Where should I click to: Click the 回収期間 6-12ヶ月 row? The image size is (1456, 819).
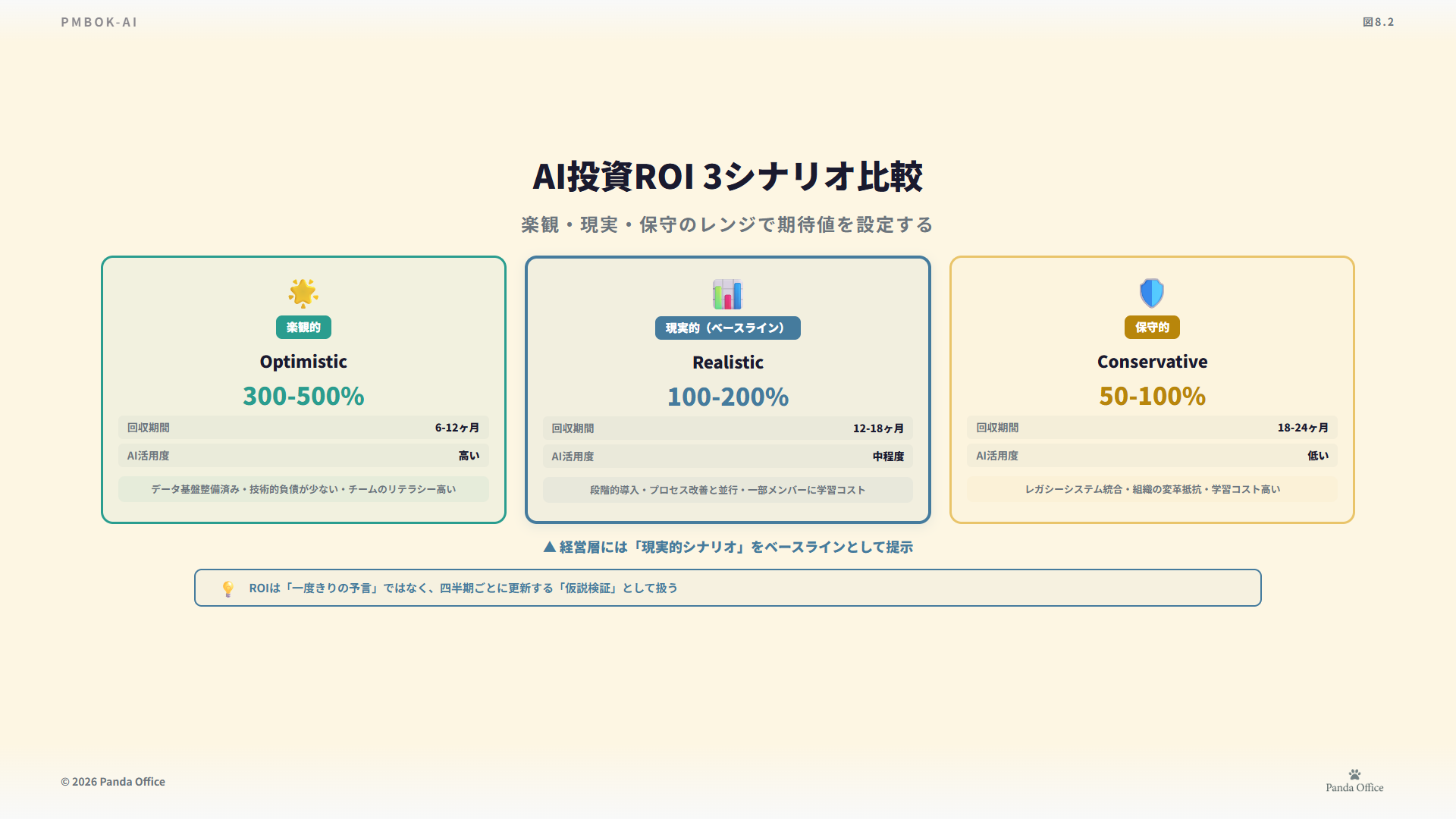(303, 428)
